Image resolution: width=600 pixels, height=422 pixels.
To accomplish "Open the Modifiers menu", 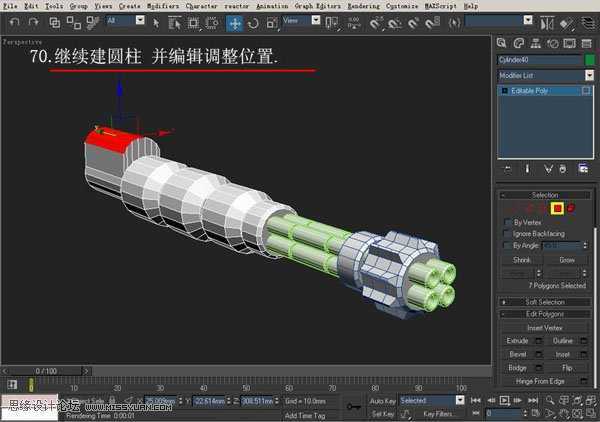I will tap(163, 6).
